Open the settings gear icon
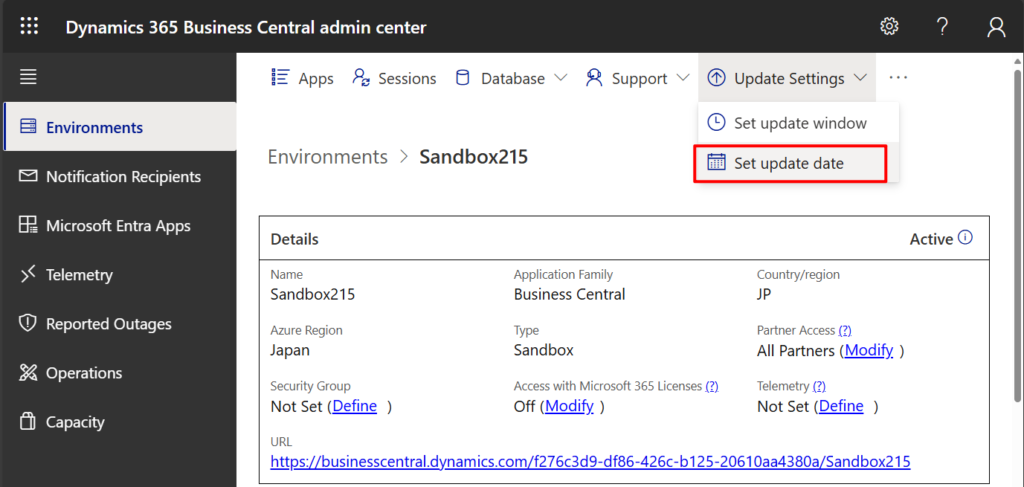The height and width of the screenshot is (487, 1024). (x=888, y=27)
